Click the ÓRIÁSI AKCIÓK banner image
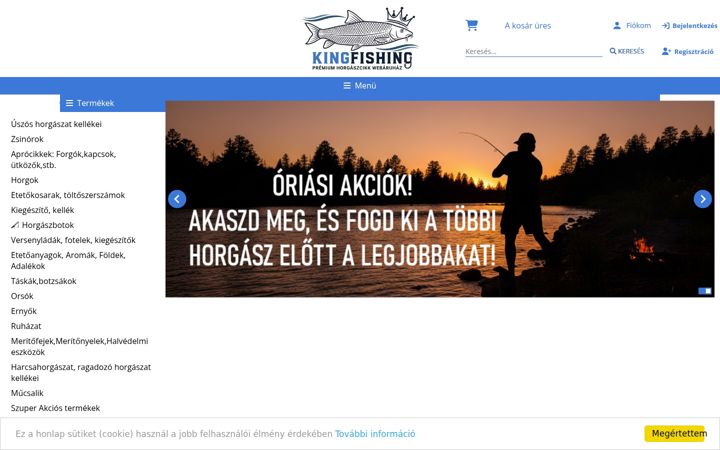The image size is (720, 450). pyautogui.click(x=440, y=199)
